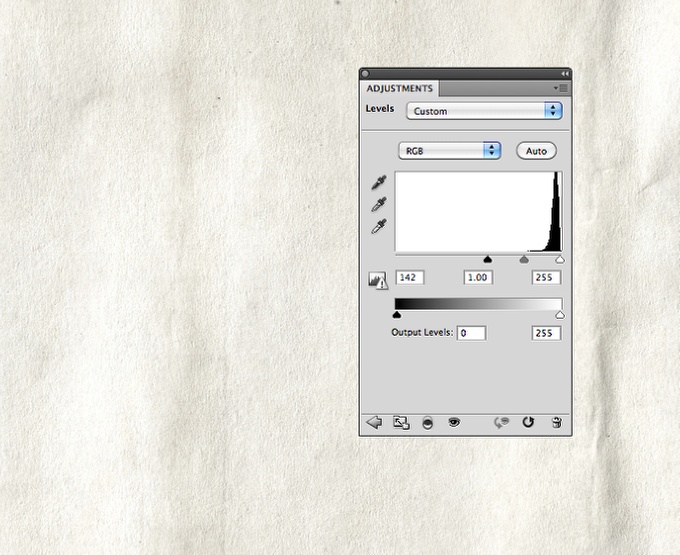Select the gray point eyedropper
Viewport: 680px width, 555px height.
point(378,204)
